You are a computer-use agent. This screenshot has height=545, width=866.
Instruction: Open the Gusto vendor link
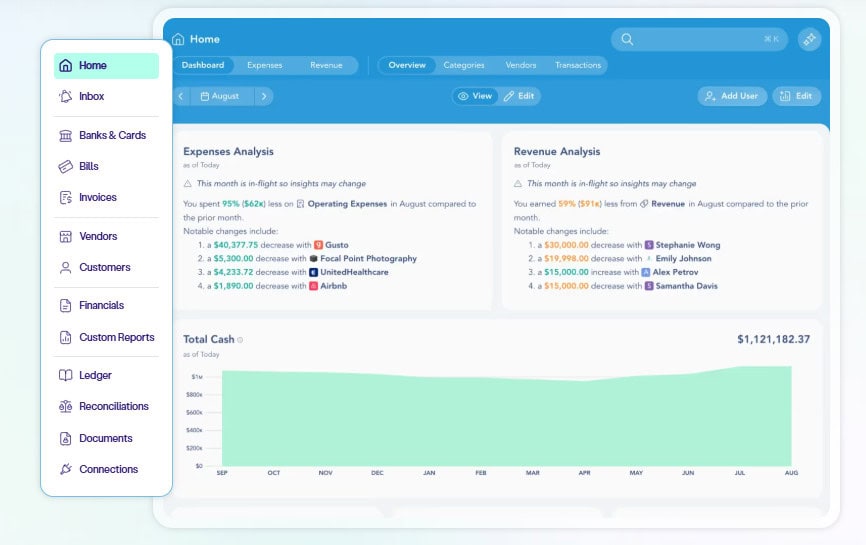coord(336,245)
